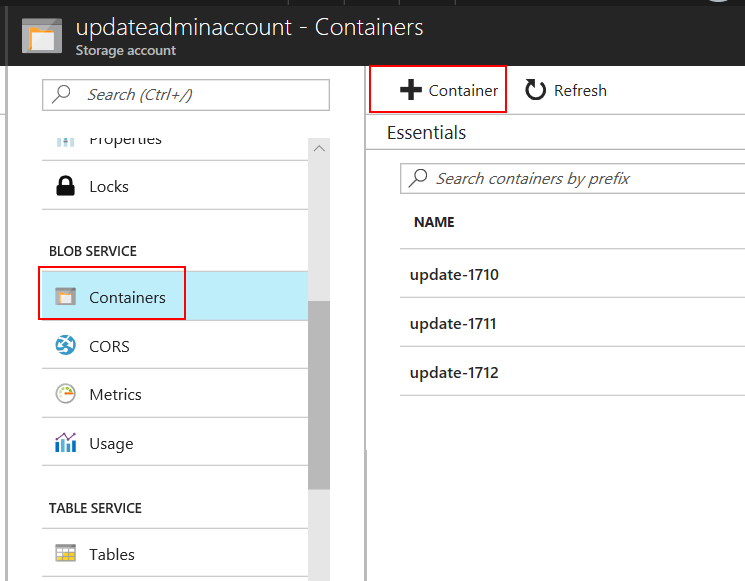Click magnifier icon in container prefix search
Viewport: 745px width, 581px height.
[418, 178]
